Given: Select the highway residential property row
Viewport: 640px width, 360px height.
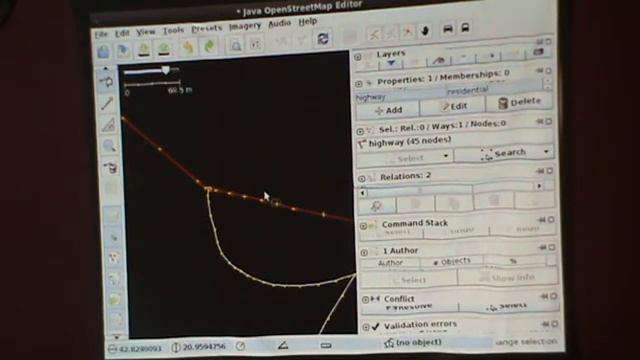Looking at the screenshot, I should [449, 93].
